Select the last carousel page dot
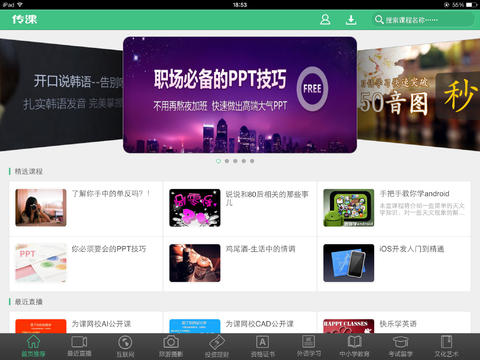This screenshot has width=480, height=360. pos(252,161)
